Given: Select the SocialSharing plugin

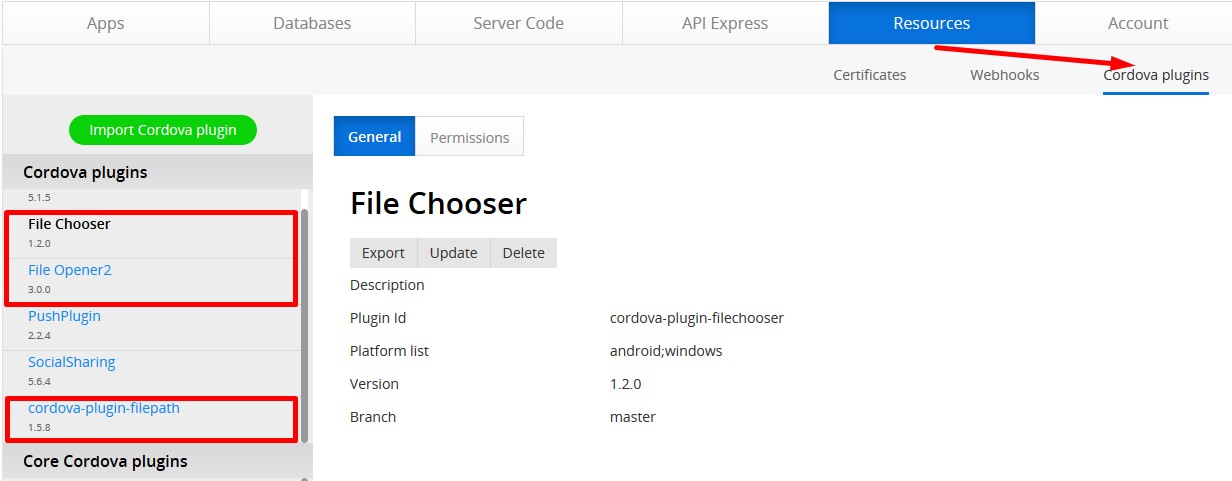Looking at the screenshot, I should [72, 362].
